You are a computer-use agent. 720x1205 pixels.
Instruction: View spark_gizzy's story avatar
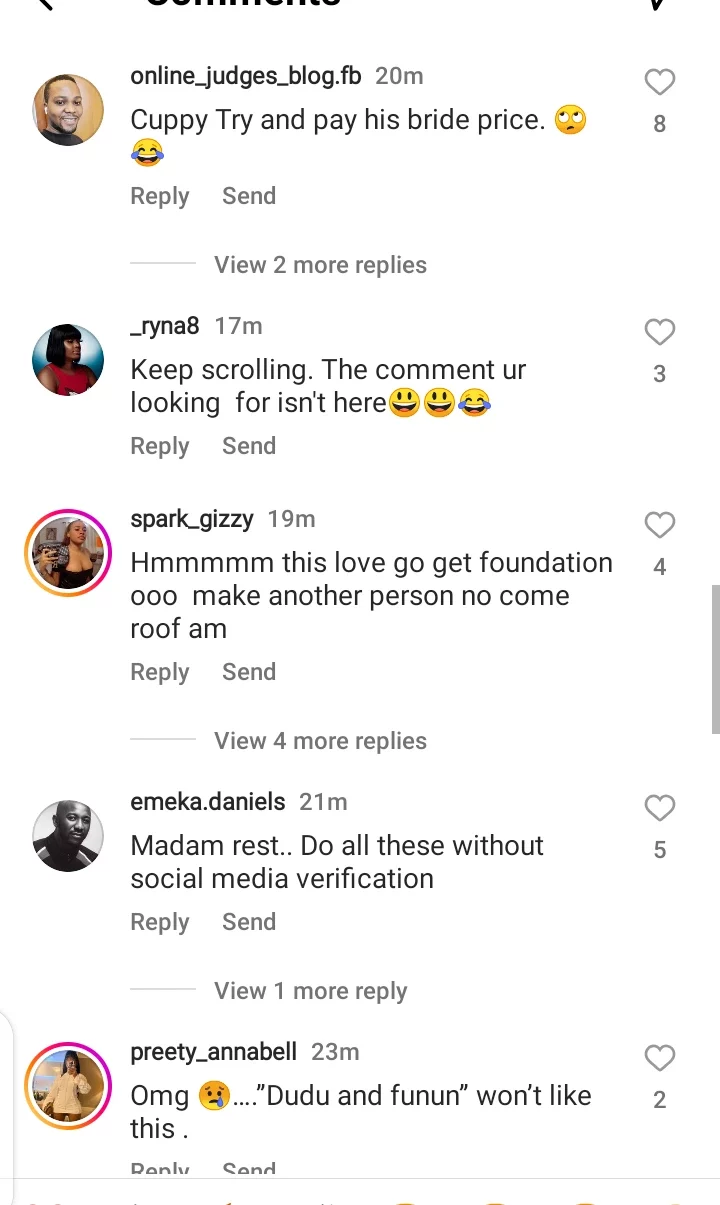click(69, 553)
